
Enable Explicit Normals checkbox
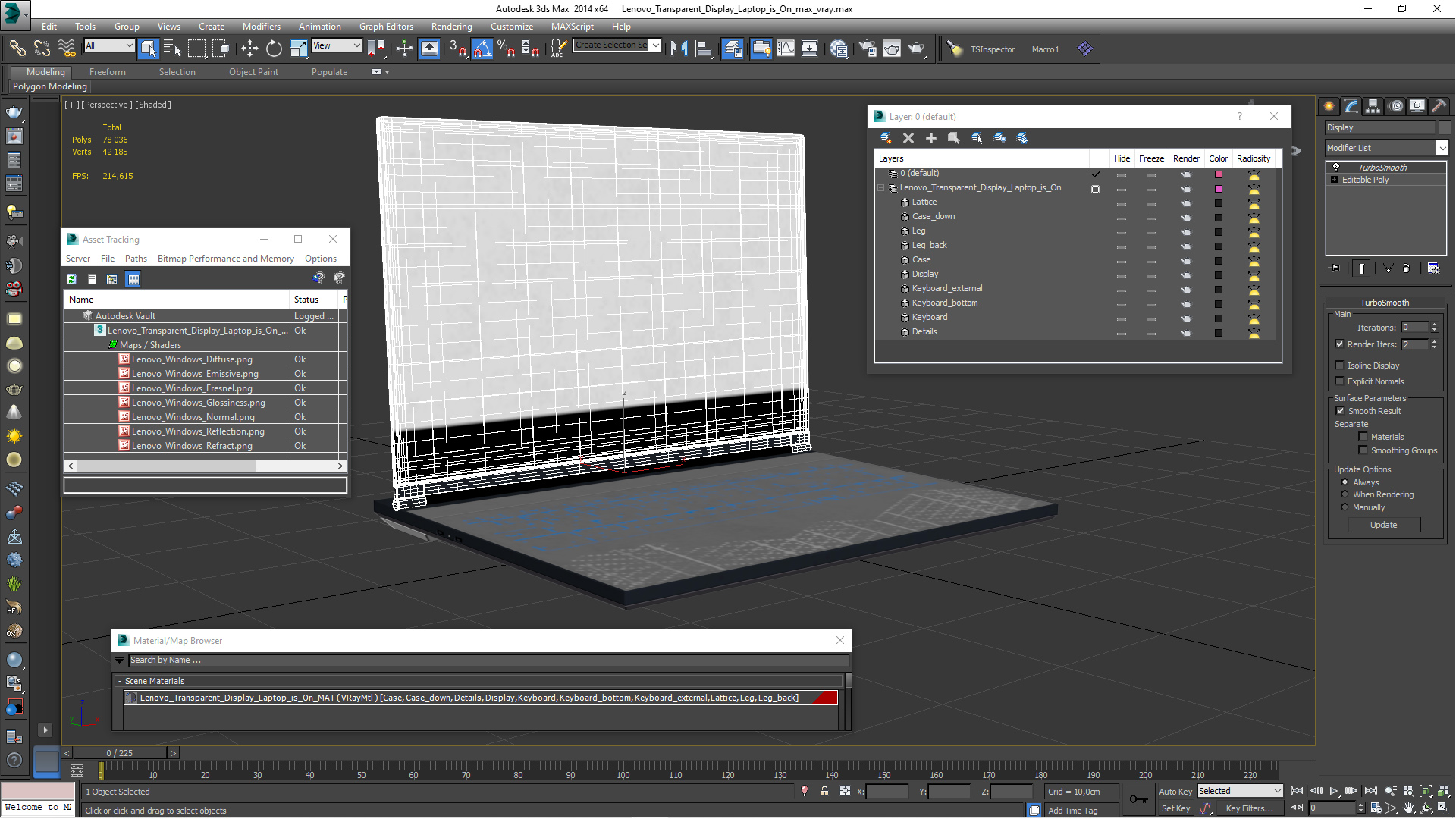pos(1339,381)
